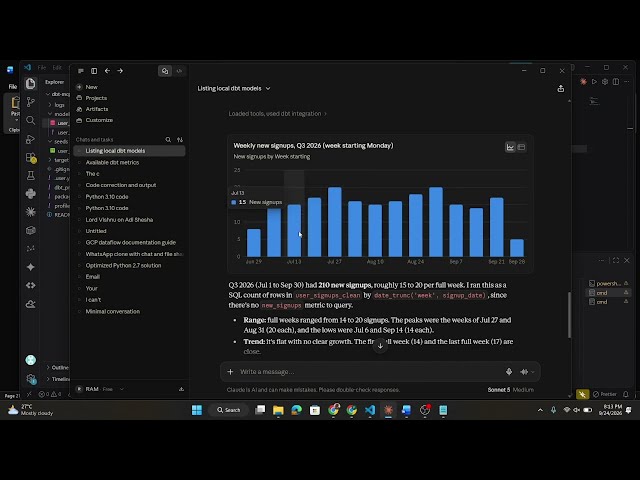Click the Prettier status bar item in VS Code

[x=604, y=394]
